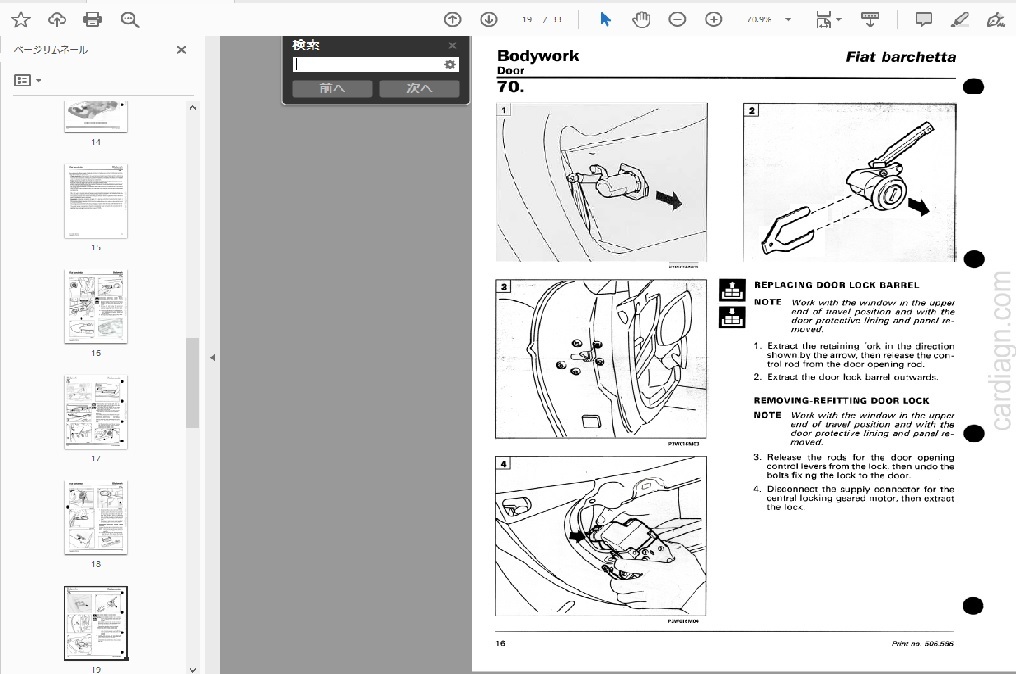Click figure 1 door barrel illustration
The image size is (1016, 674).
click(601, 183)
